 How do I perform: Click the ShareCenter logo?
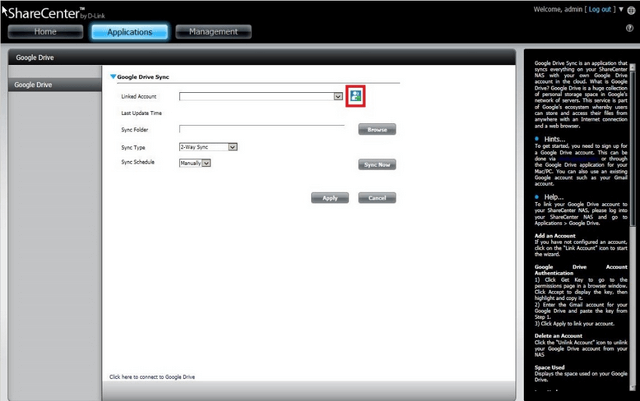(56, 13)
